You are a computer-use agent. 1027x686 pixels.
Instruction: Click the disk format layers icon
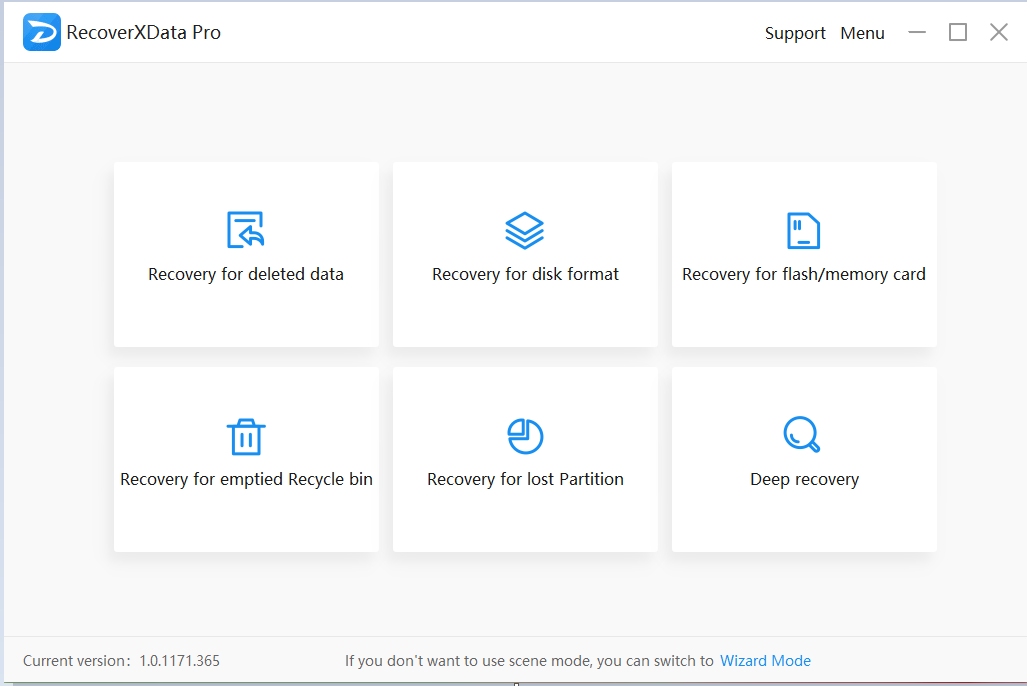(x=525, y=230)
